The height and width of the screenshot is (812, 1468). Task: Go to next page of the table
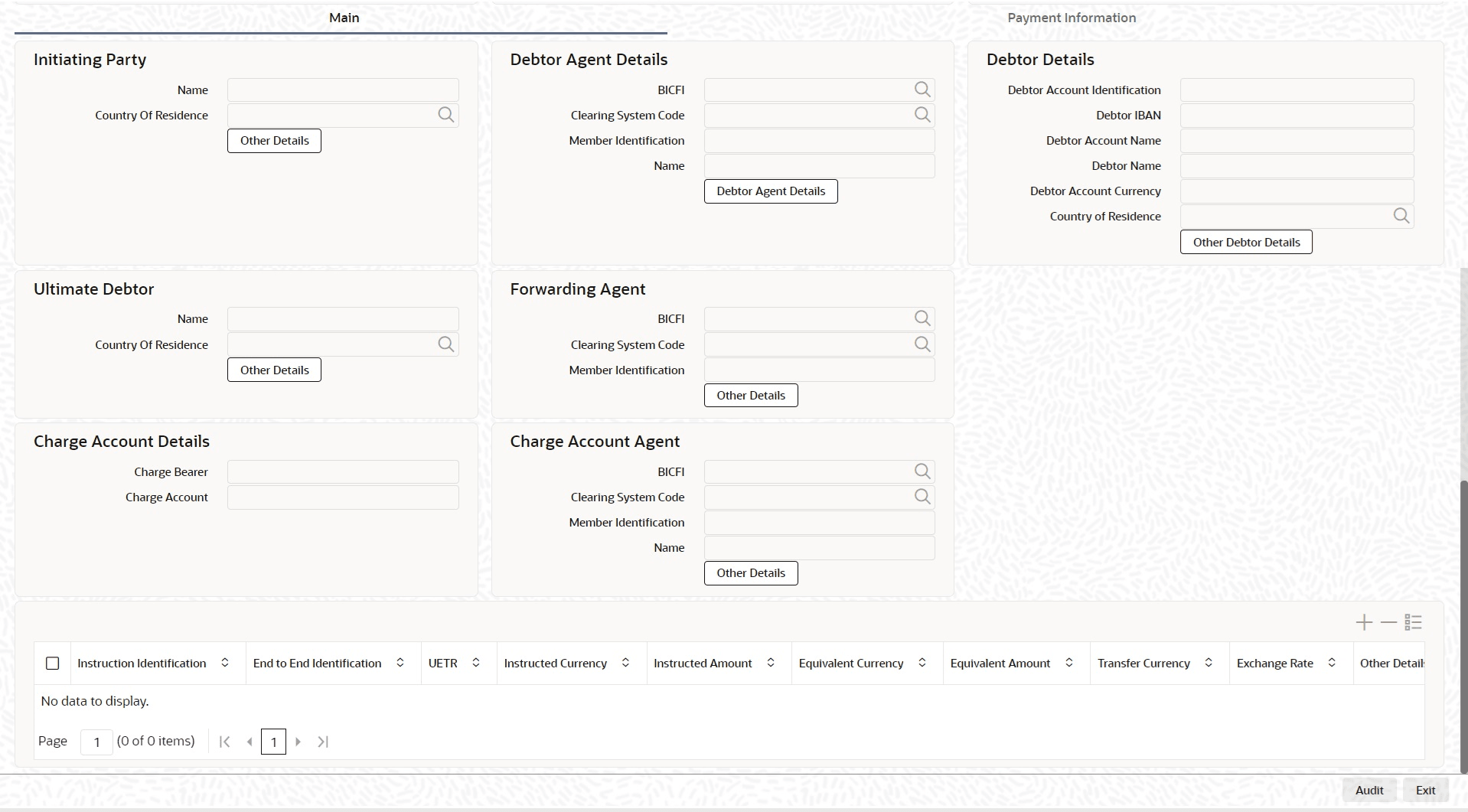click(x=298, y=742)
